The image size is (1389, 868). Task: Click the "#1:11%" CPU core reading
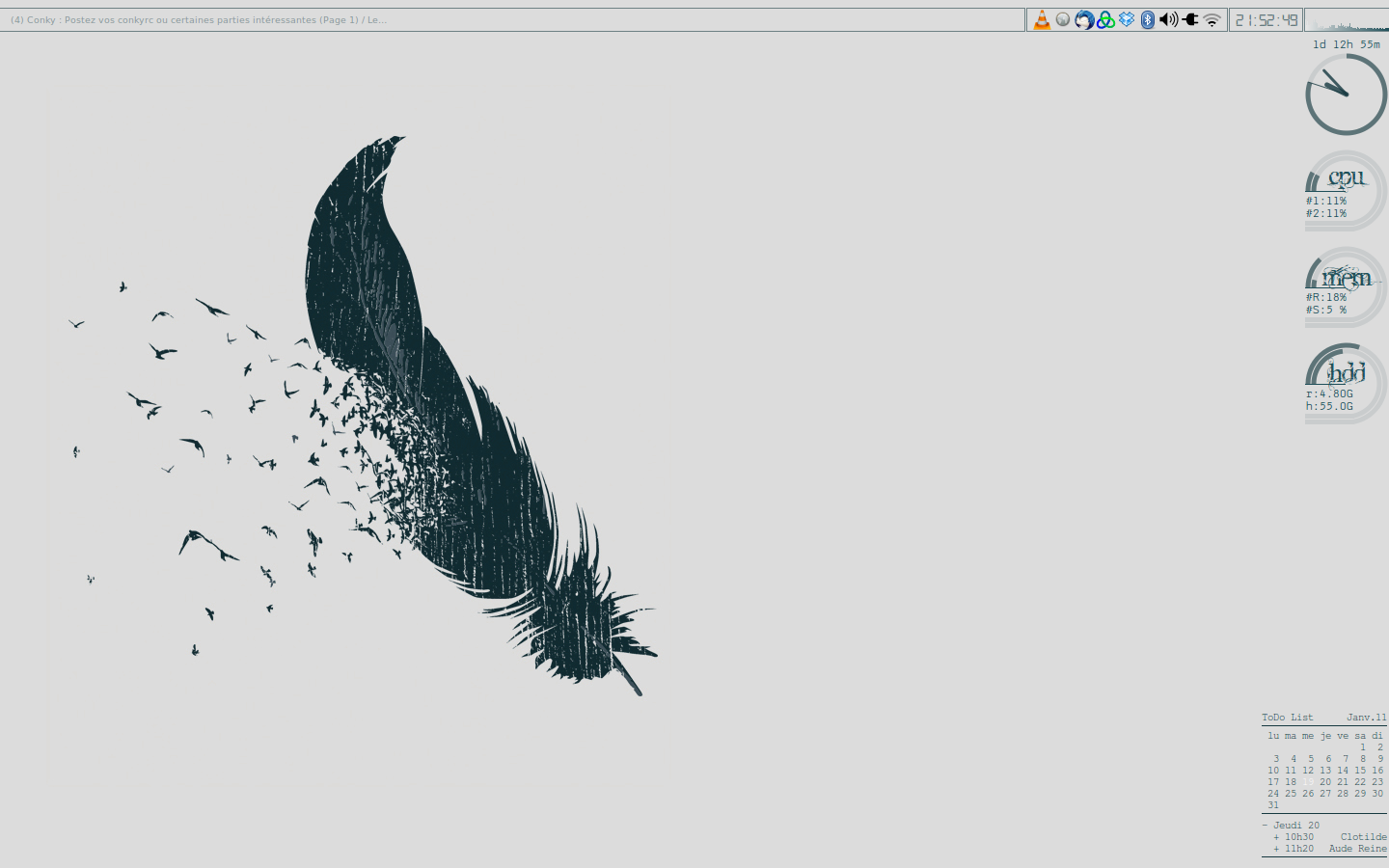click(x=1326, y=201)
